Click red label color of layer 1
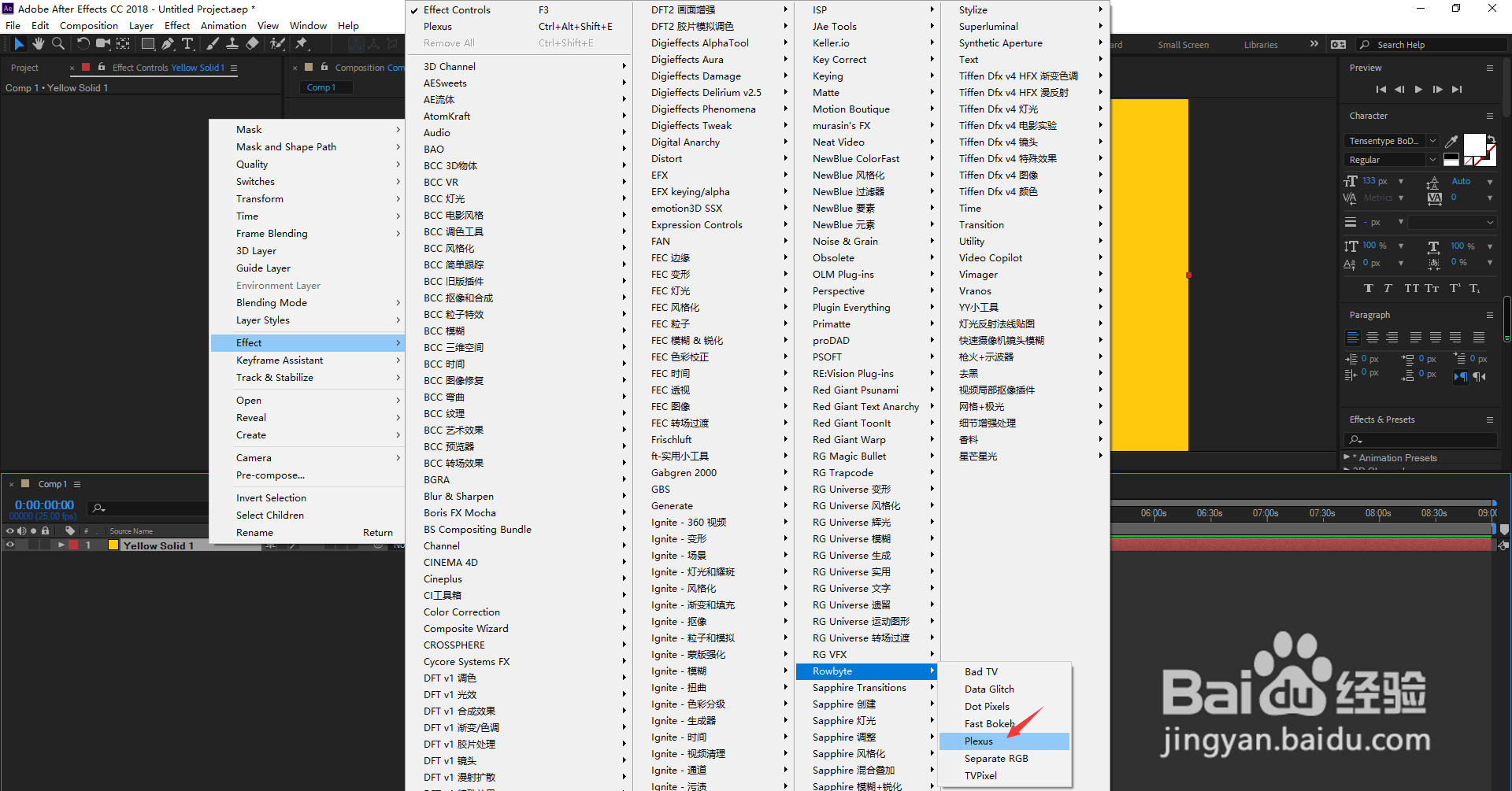1512x791 pixels. point(73,545)
